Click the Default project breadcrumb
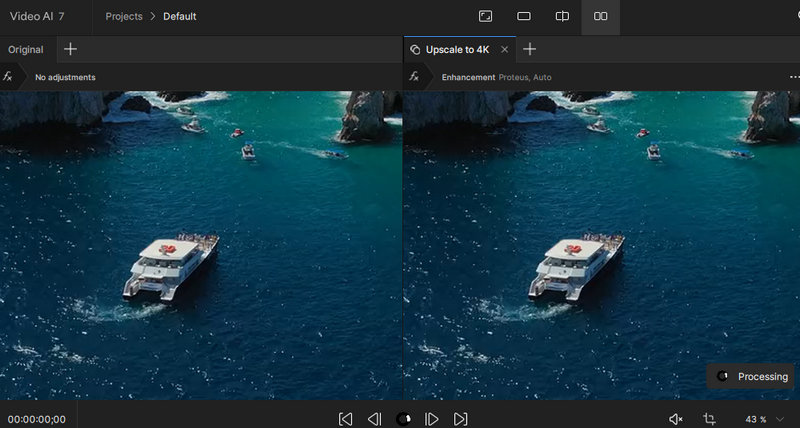 [180, 16]
